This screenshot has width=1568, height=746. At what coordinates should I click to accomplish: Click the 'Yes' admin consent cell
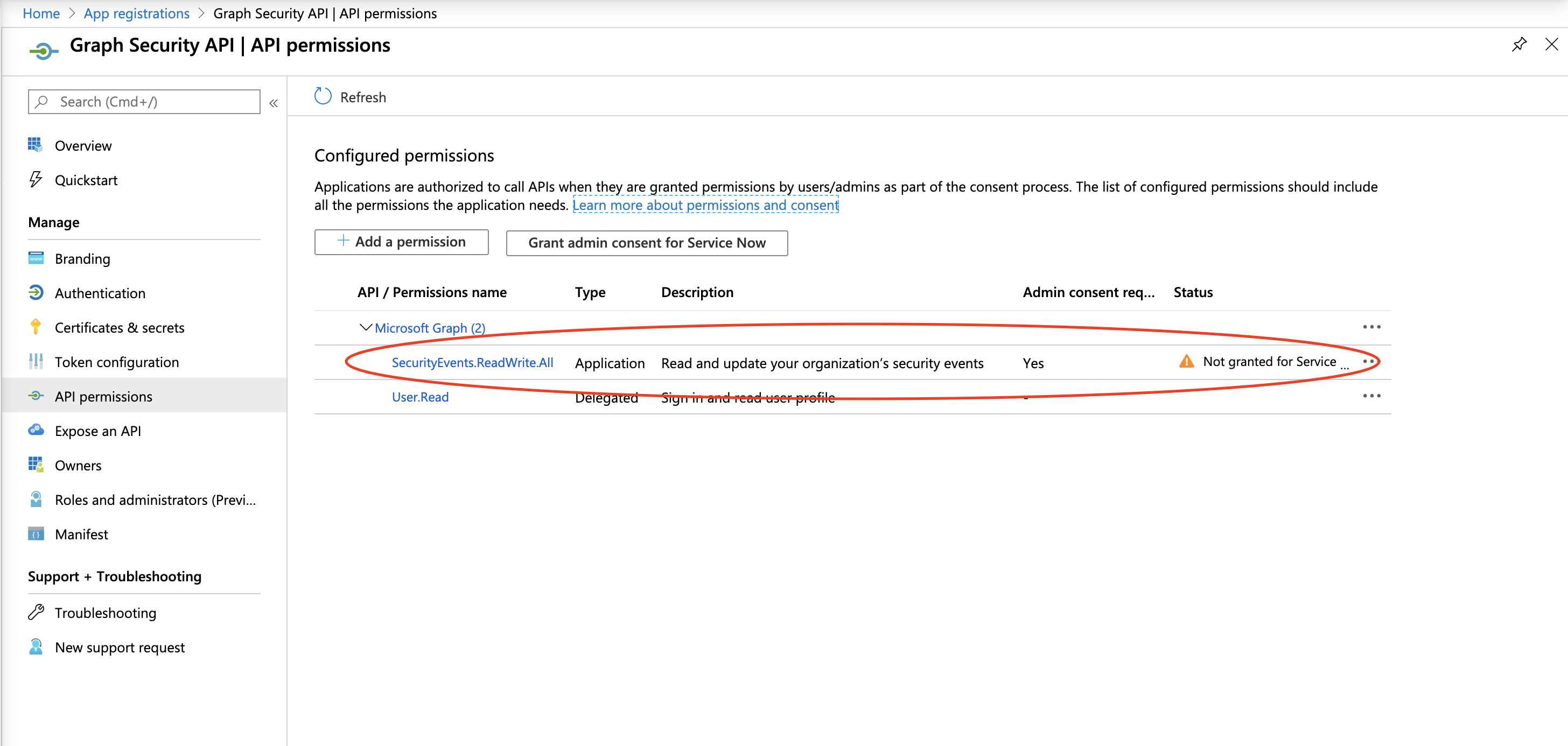coord(1033,363)
